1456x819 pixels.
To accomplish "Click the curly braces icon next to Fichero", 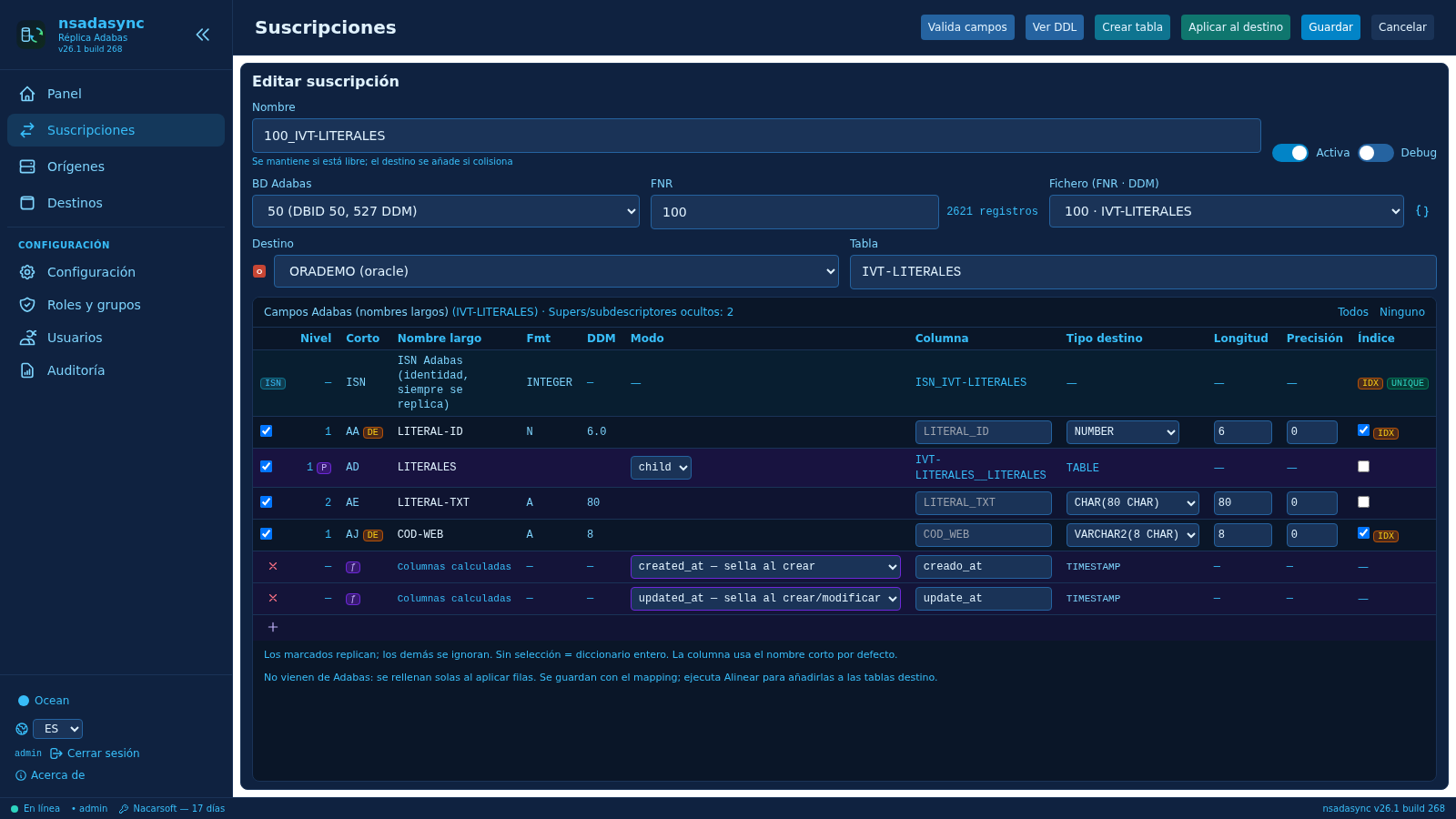I will click(x=1422, y=211).
